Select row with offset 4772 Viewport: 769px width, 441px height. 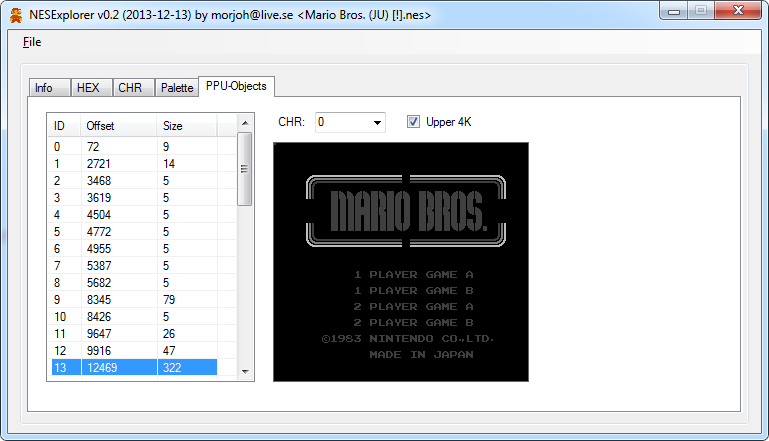tap(134, 232)
